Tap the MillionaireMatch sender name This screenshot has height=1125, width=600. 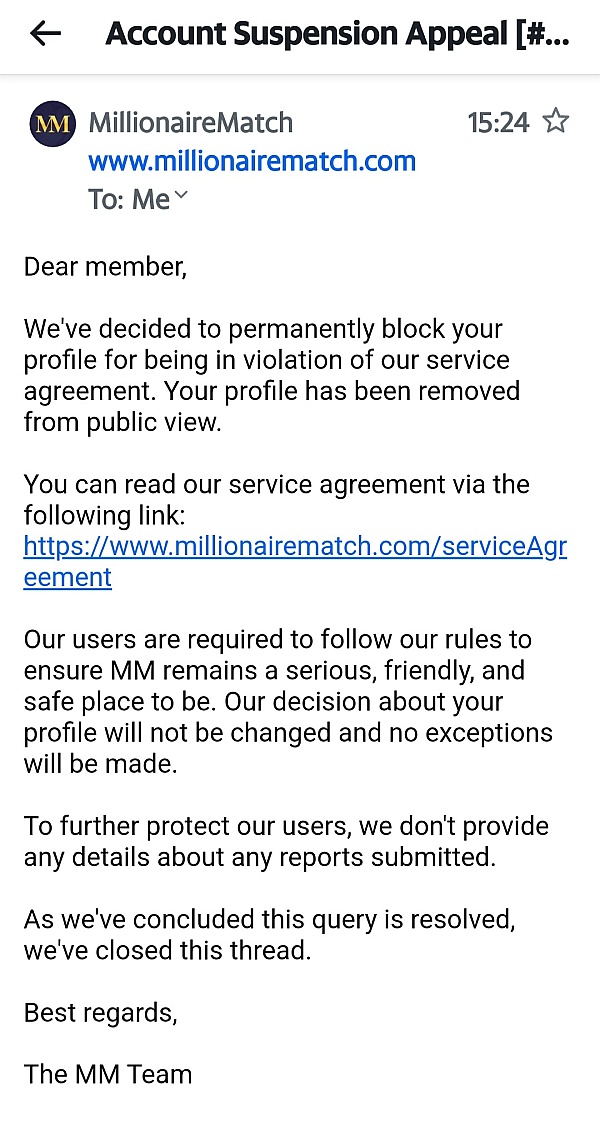coord(190,123)
